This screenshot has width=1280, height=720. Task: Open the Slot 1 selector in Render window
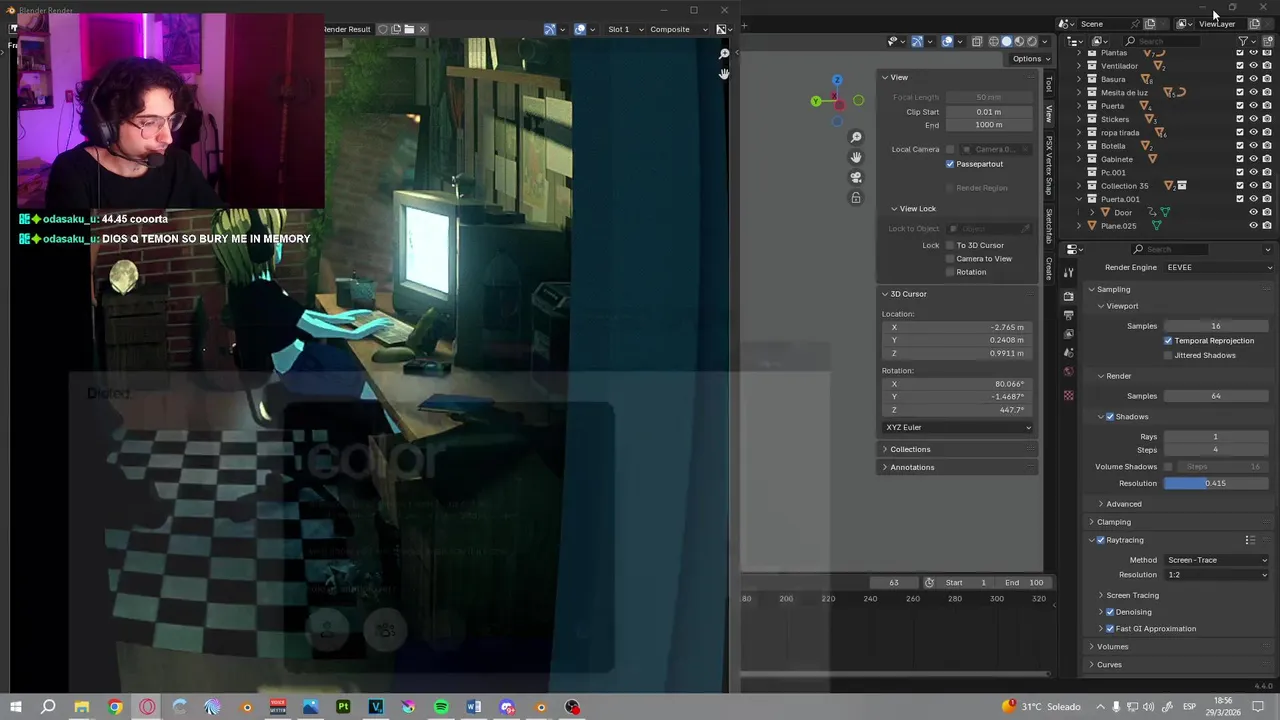[624, 29]
